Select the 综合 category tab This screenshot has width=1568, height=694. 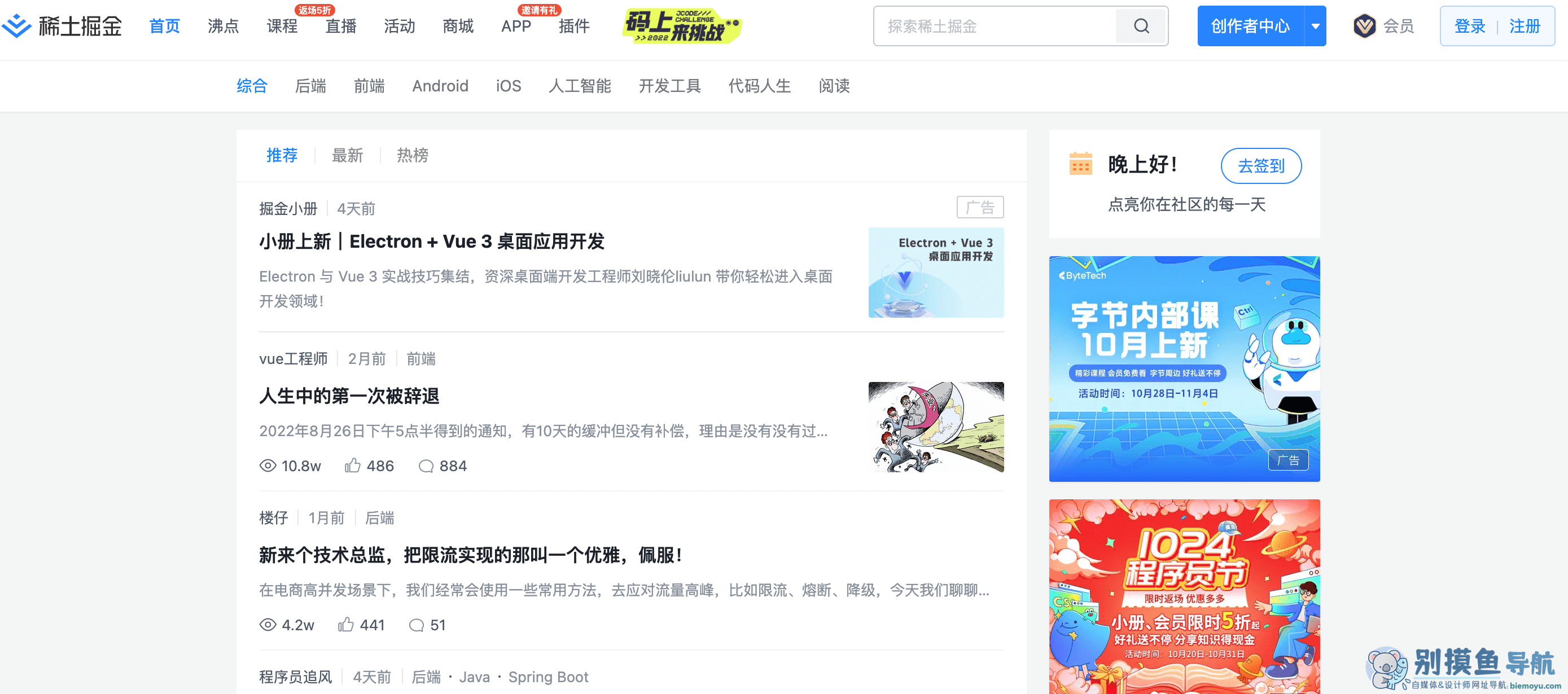pyautogui.click(x=252, y=86)
